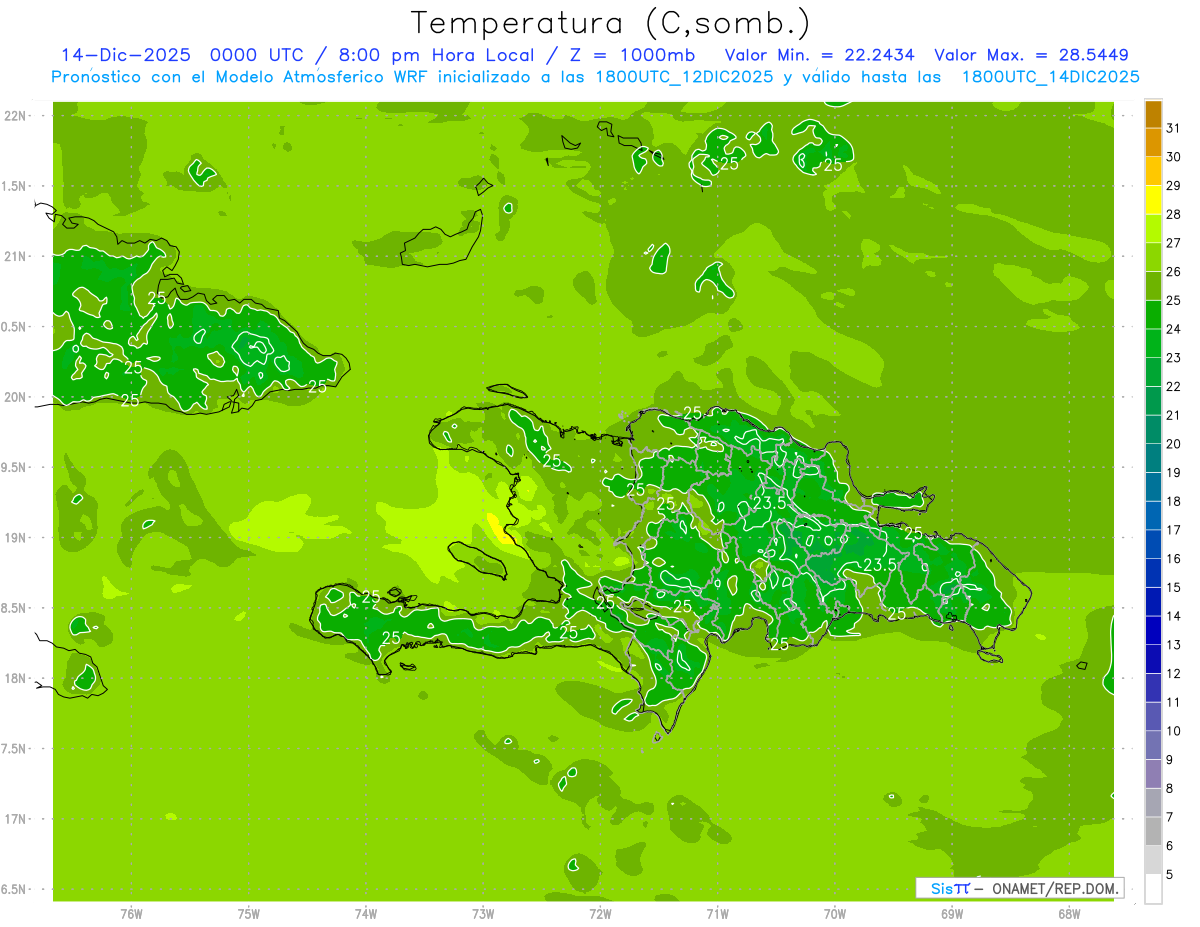Click the '0000 UTC' time text

pyautogui.click(x=257, y=55)
